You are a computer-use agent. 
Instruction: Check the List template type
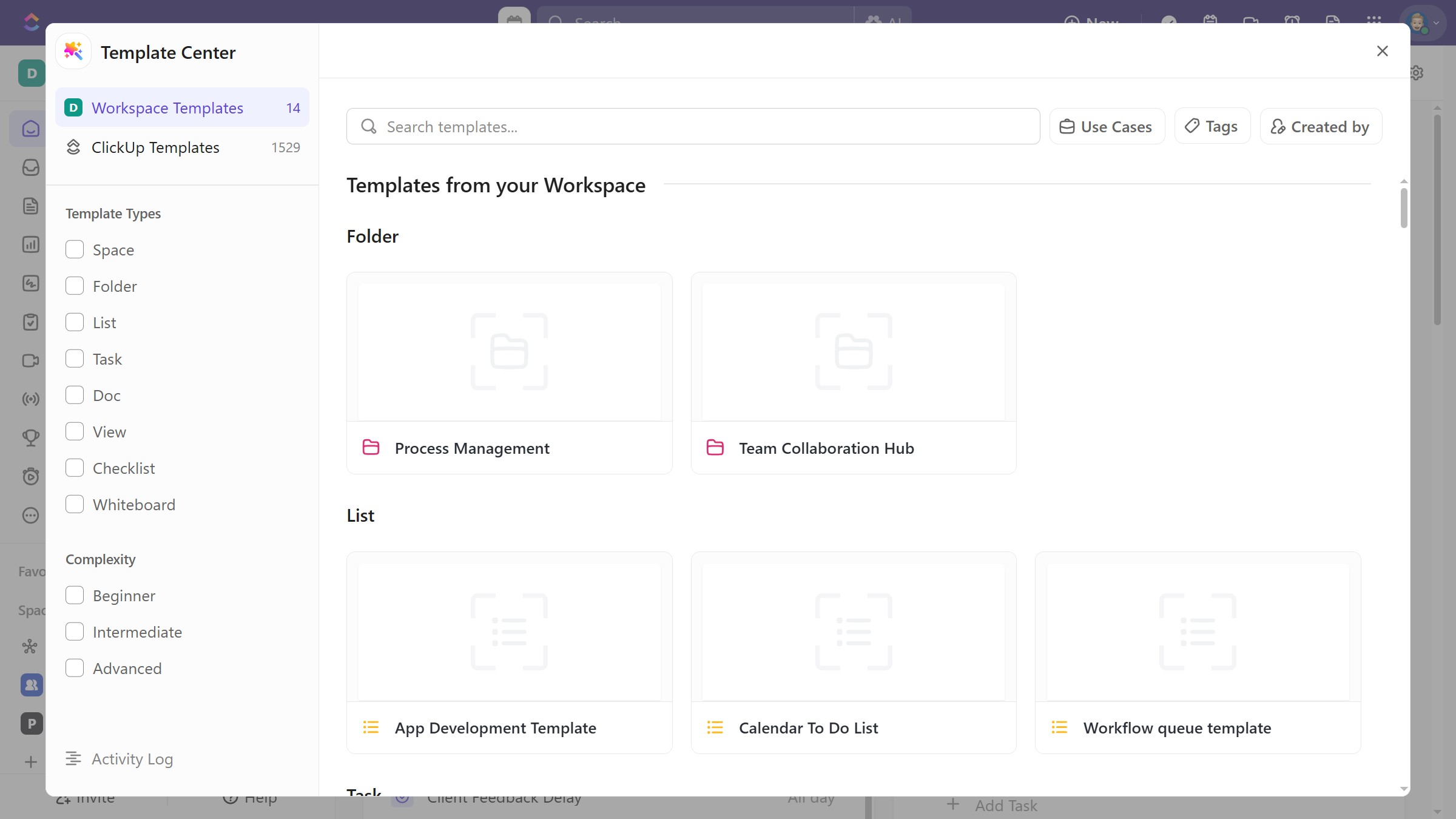point(75,322)
